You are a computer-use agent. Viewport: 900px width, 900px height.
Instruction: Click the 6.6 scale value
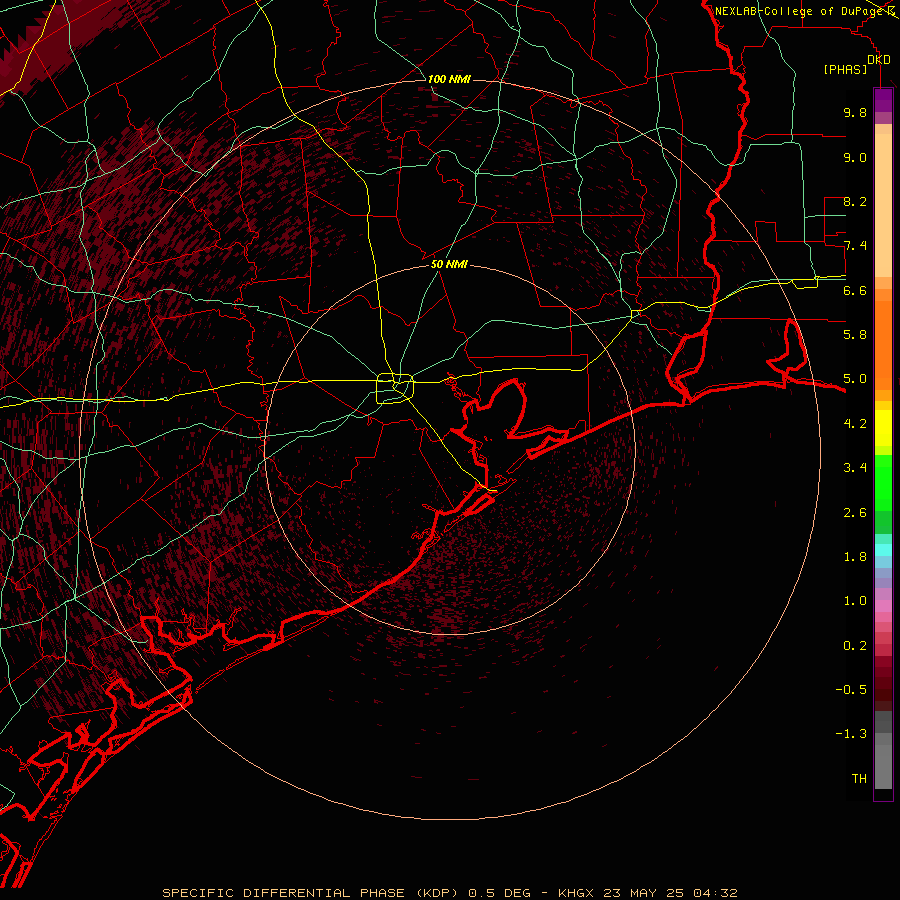point(855,290)
